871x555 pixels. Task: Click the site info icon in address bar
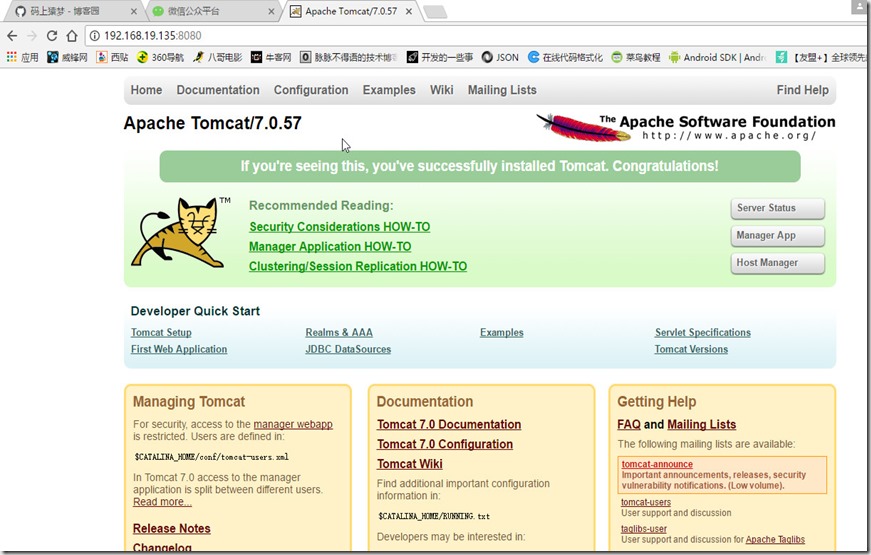pos(94,36)
